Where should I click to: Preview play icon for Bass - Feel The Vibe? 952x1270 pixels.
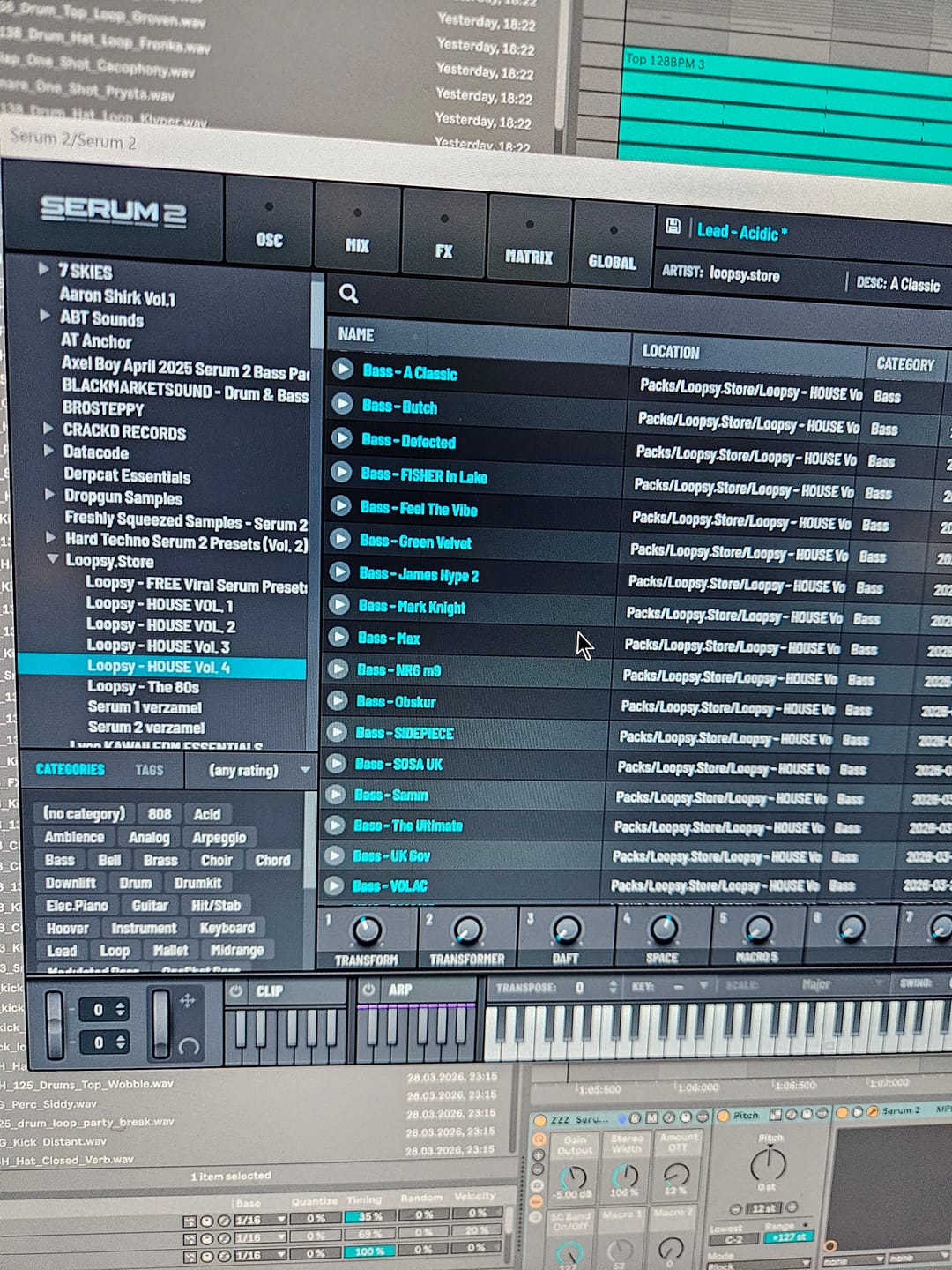(341, 505)
